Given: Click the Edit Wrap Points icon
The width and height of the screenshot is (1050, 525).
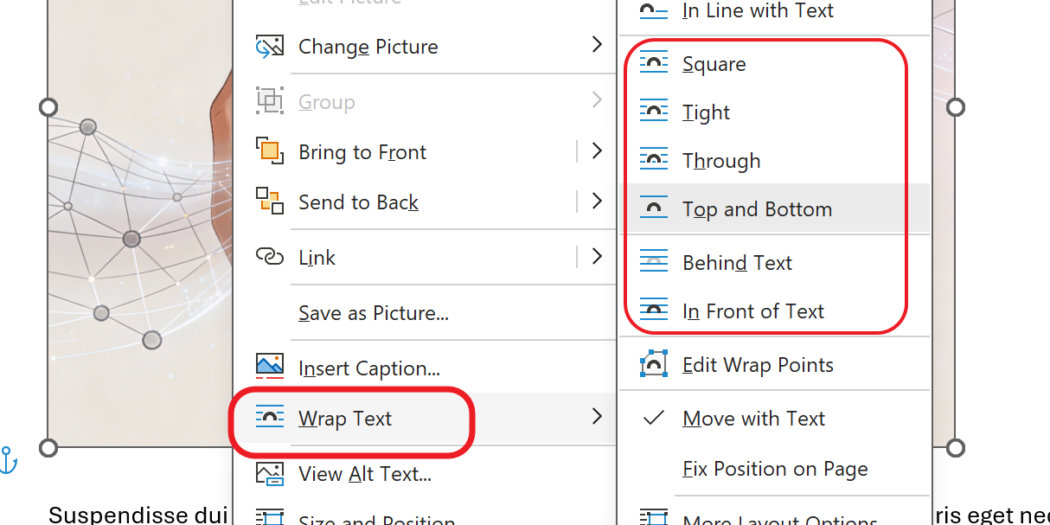Looking at the screenshot, I should click(653, 365).
